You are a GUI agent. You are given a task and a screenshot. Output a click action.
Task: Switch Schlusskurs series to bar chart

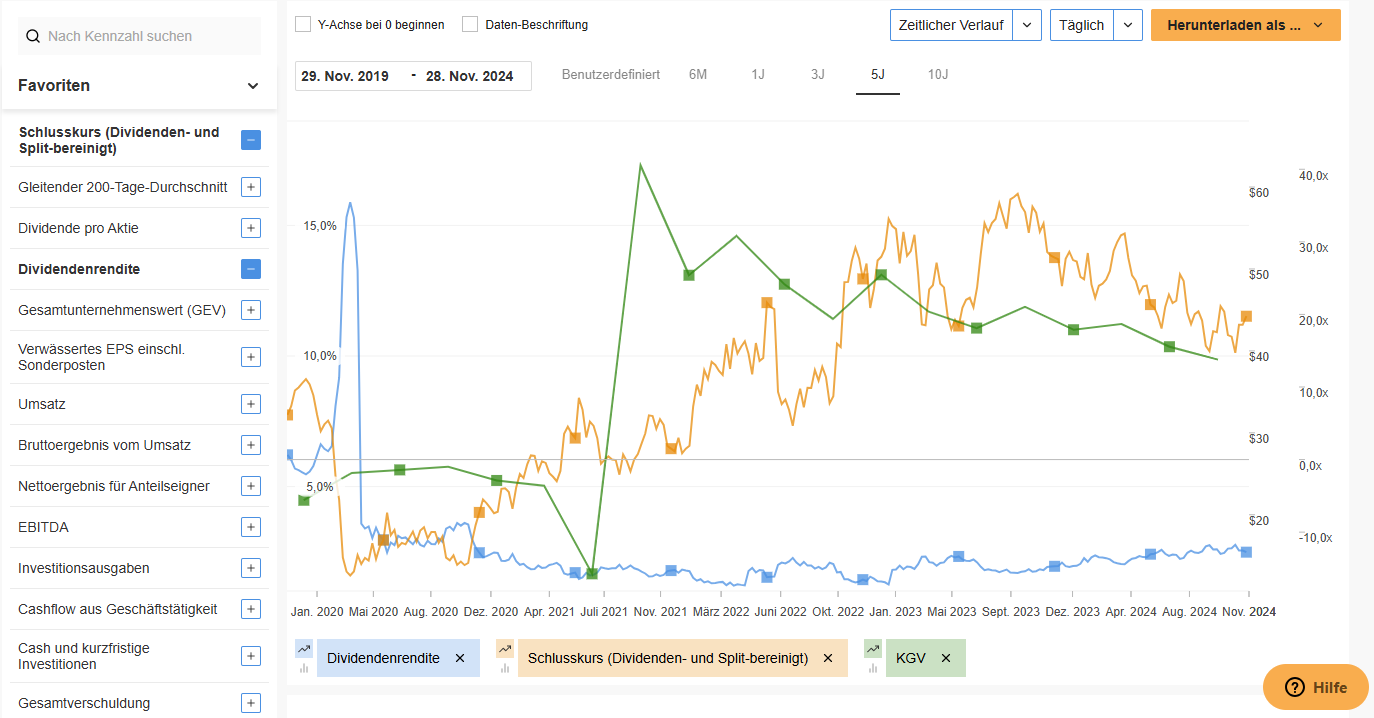(x=504, y=667)
